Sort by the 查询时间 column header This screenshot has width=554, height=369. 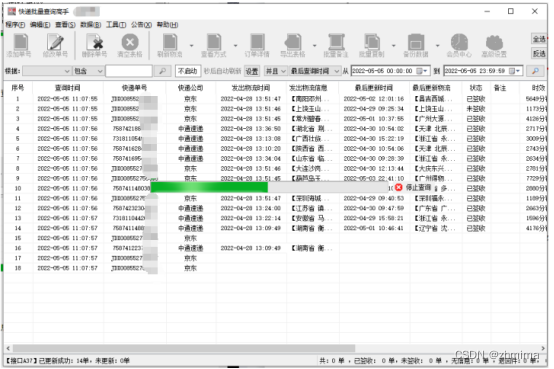pos(67,88)
